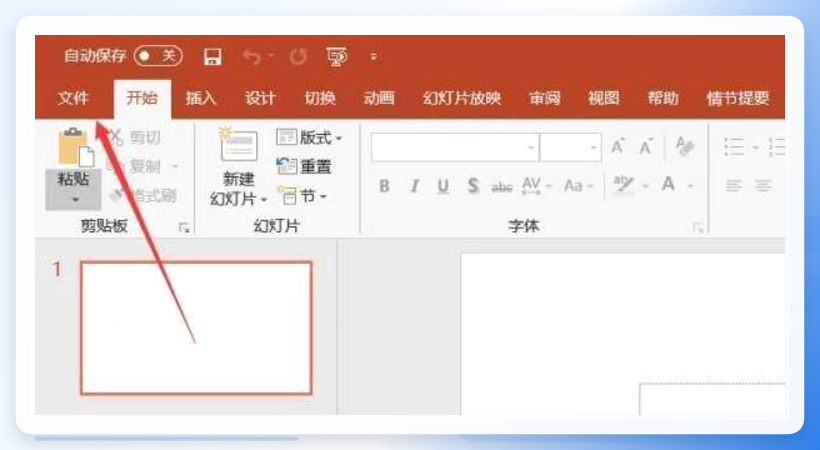Open the 文件 (File) menu
820x450 pixels.
point(73,98)
